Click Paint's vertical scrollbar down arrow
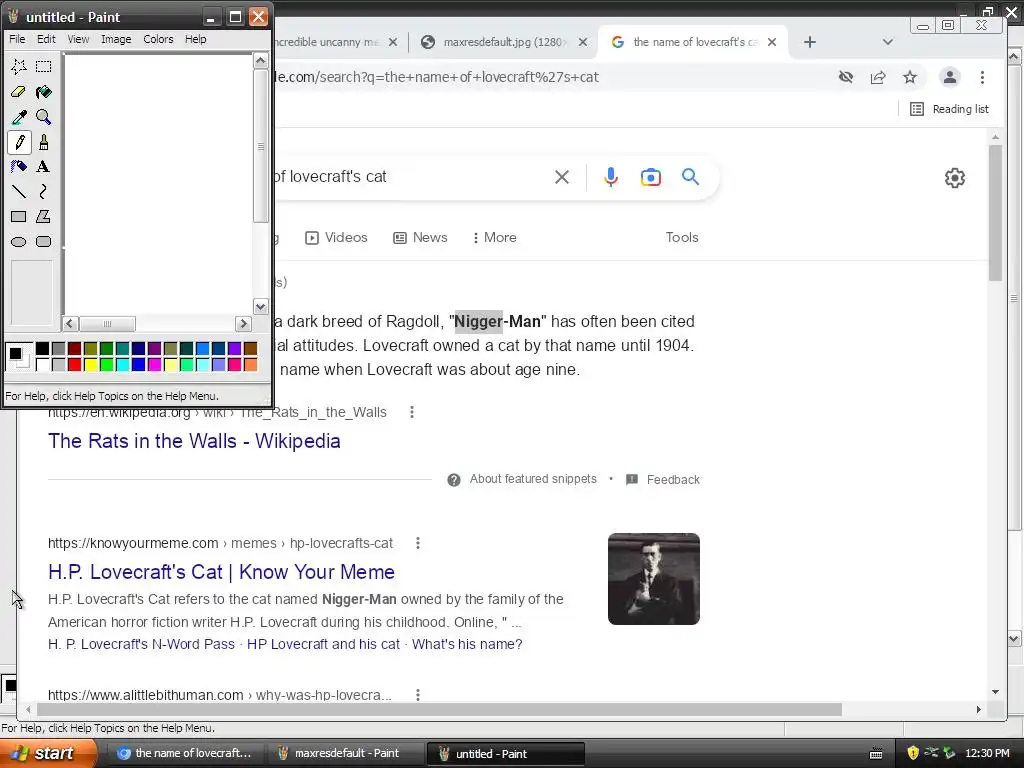Image resolution: width=1024 pixels, height=768 pixels. (261, 306)
